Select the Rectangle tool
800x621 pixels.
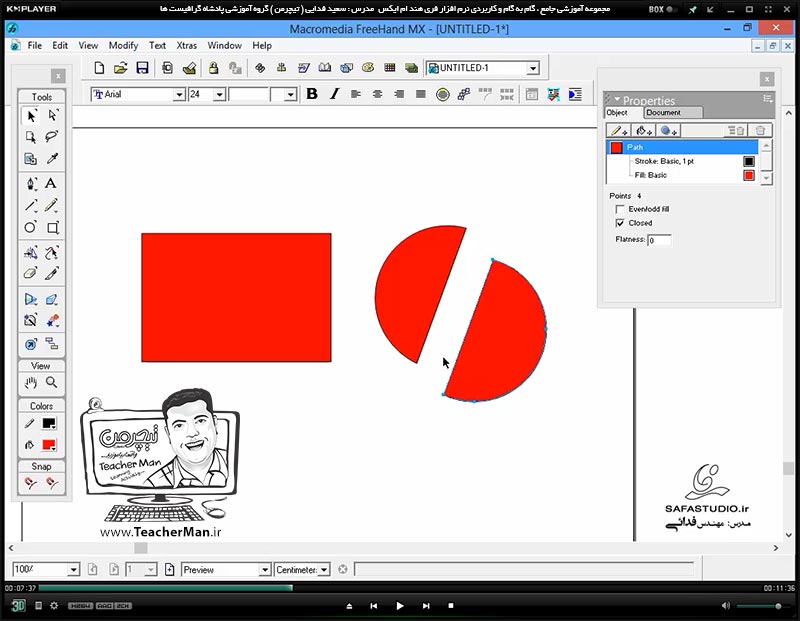(53, 228)
